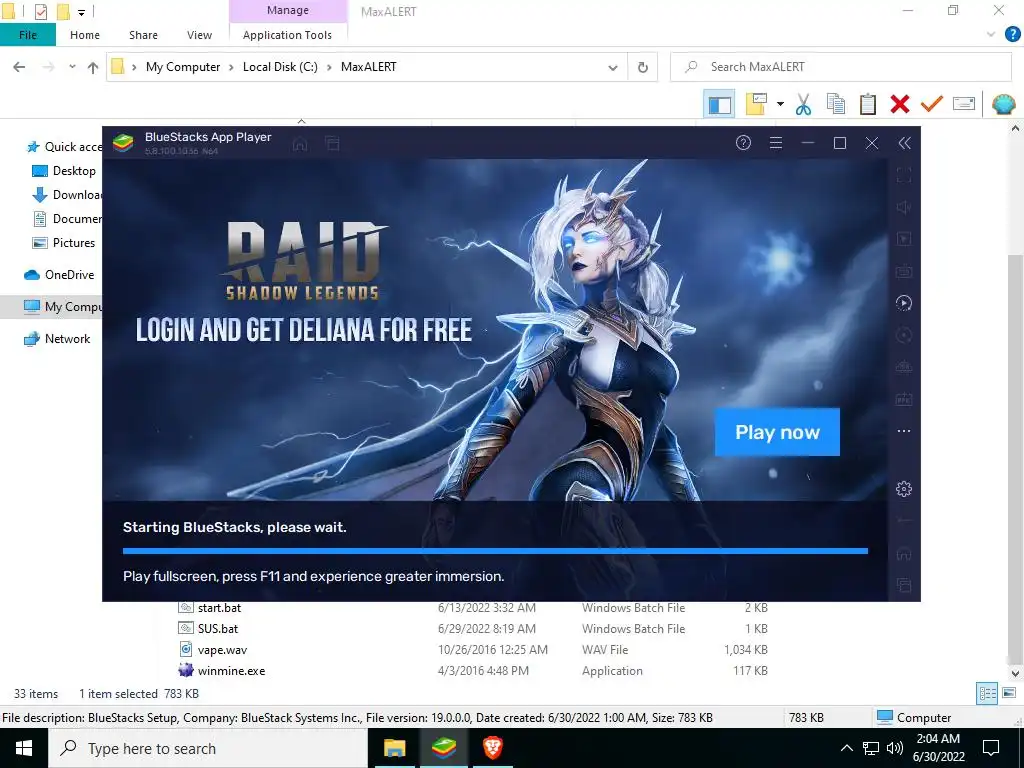
Task: Refresh the MaxALERT folder view
Action: tap(643, 67)
